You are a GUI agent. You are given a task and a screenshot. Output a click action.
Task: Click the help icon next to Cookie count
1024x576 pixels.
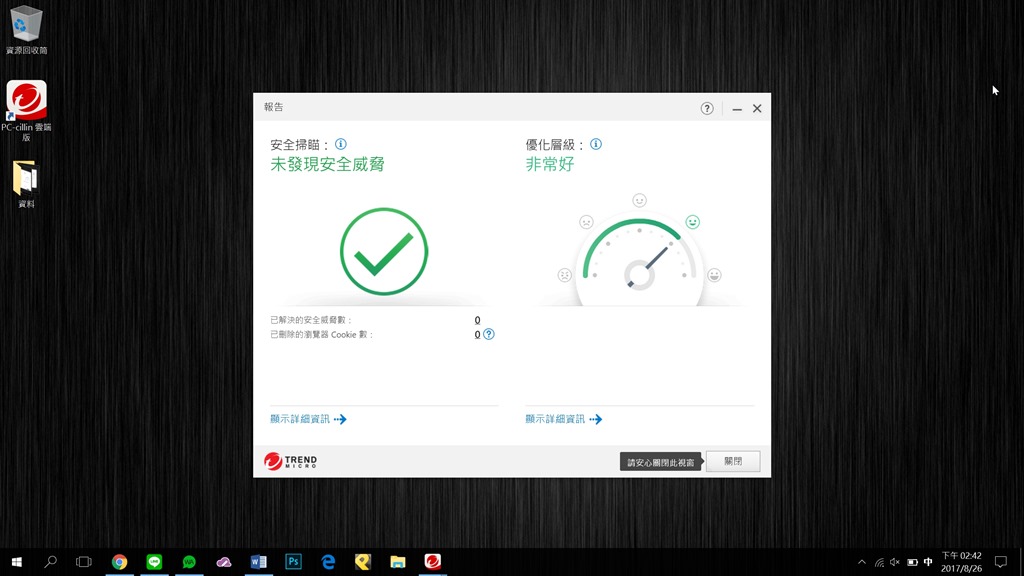point(489,334)
